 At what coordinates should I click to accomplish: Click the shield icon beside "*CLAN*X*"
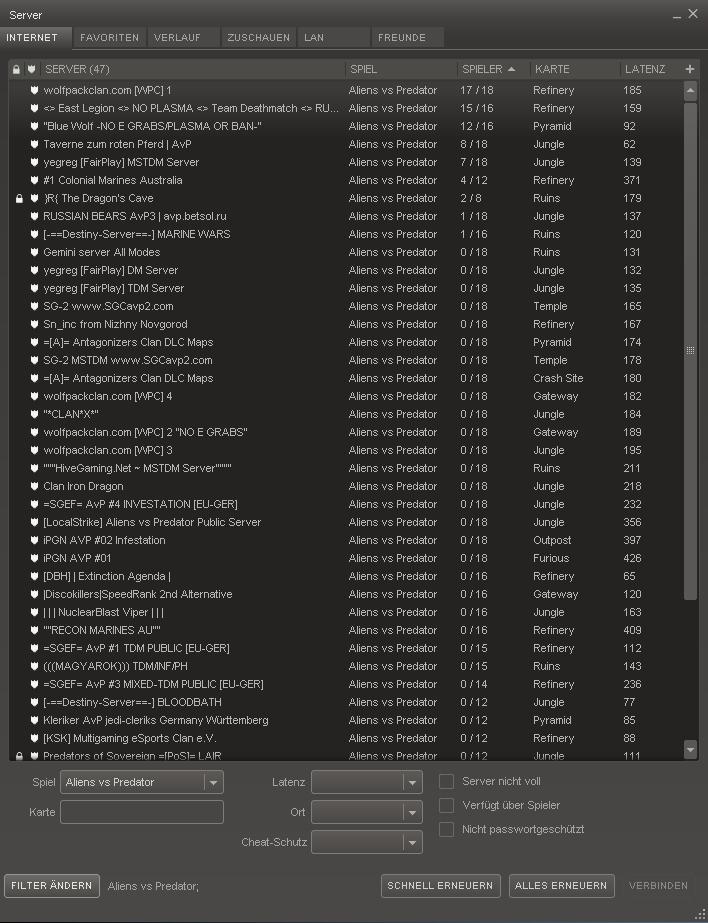tap(34, 414)
